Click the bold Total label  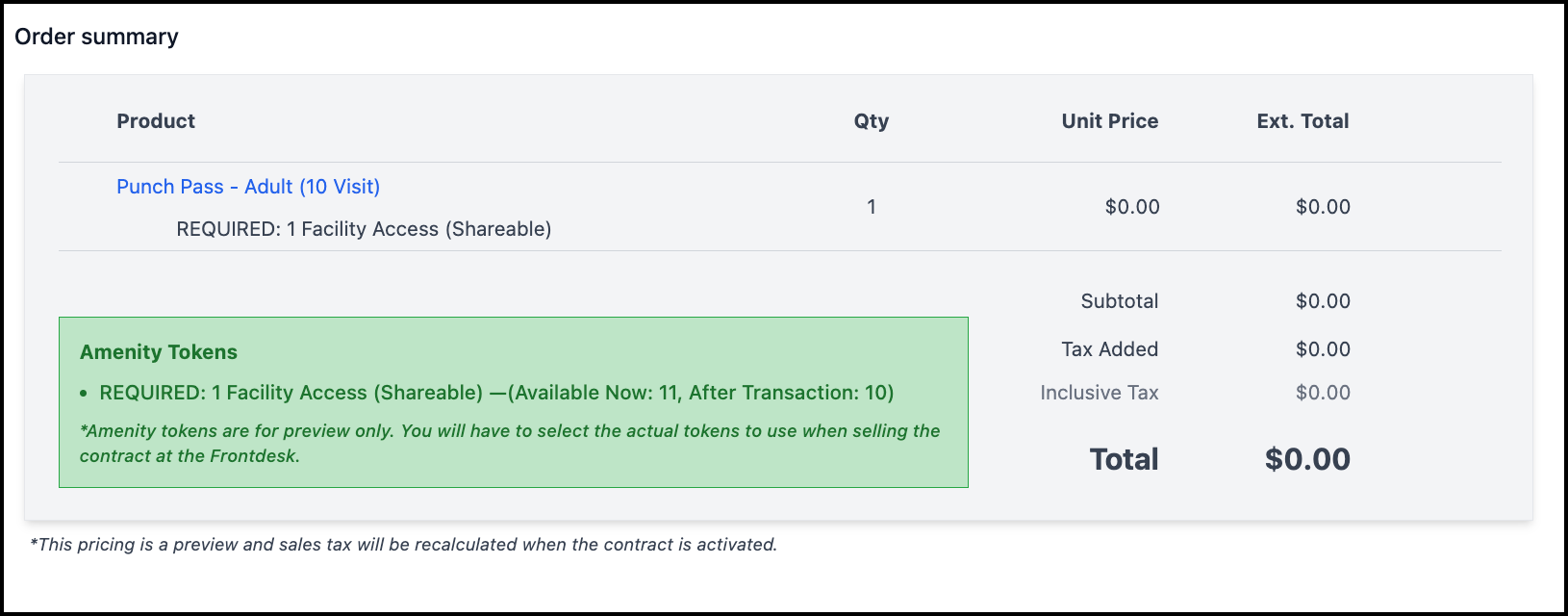1124,459
